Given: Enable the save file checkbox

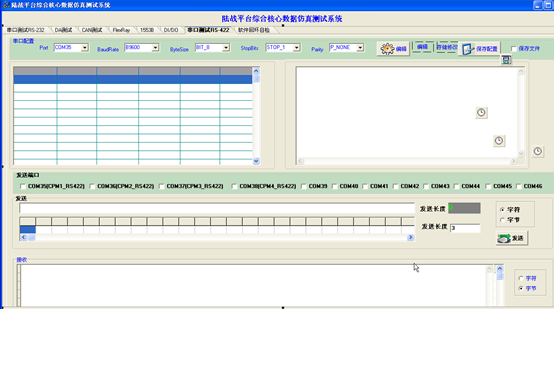Looking at the screenshot, I should tap(514, 49).
